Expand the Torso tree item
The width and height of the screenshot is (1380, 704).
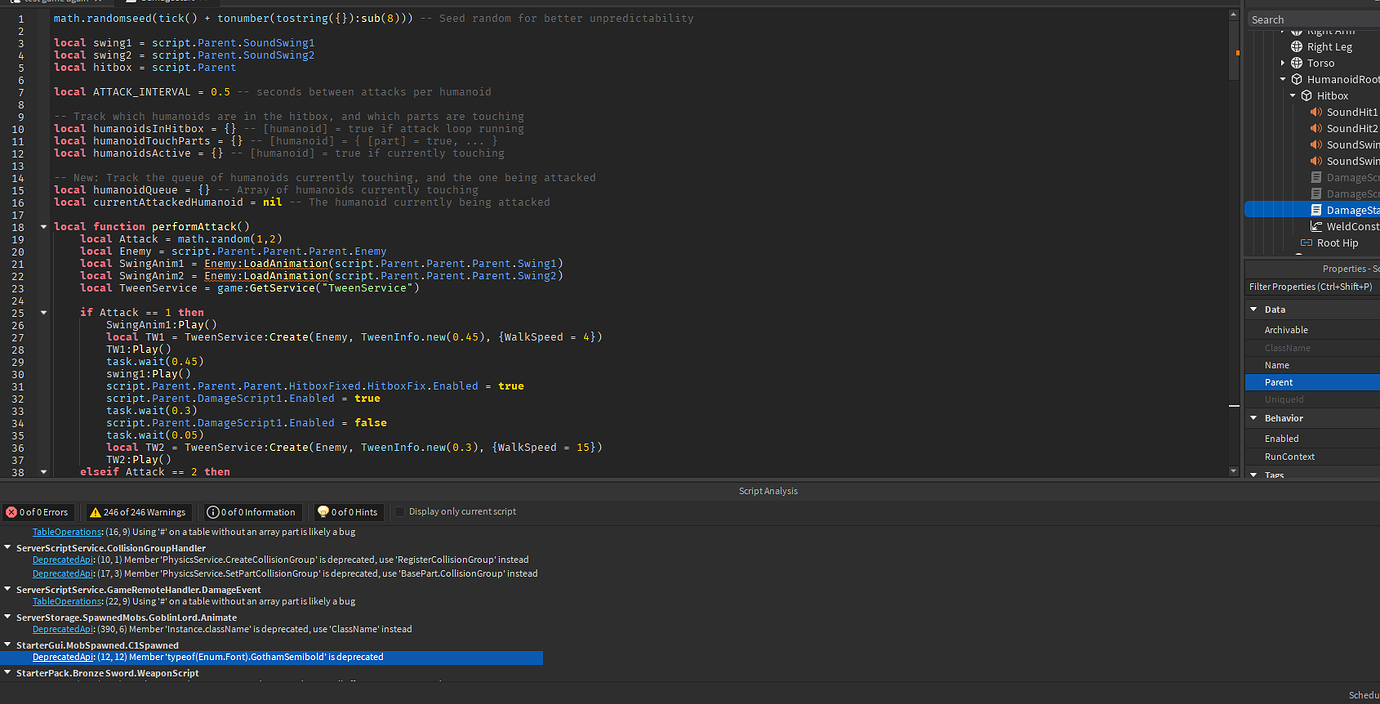tap(1283, 62)
